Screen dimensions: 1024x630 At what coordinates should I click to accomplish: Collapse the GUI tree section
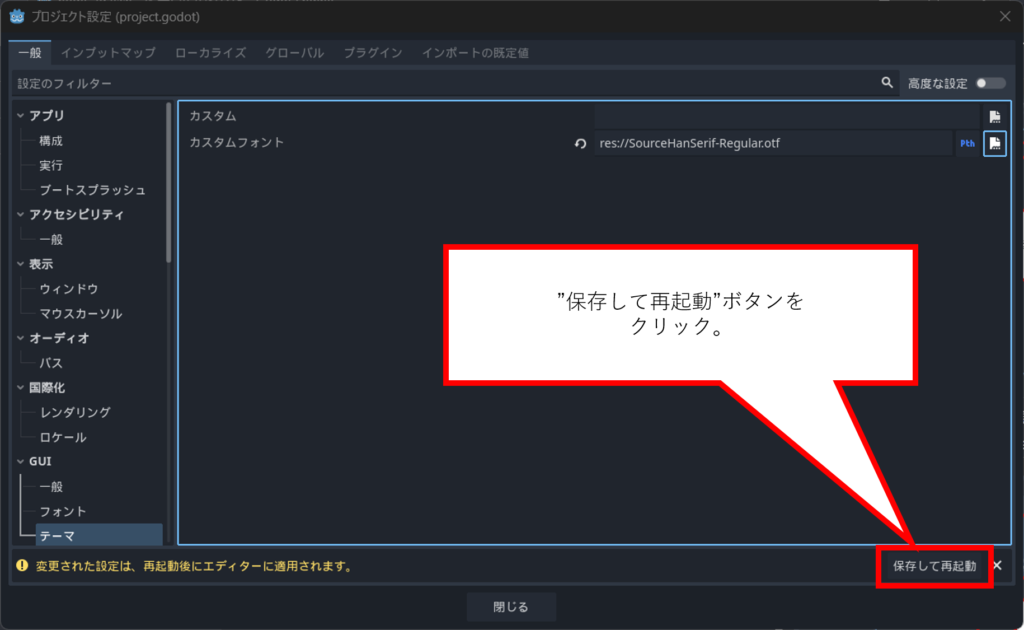(21, 462)
